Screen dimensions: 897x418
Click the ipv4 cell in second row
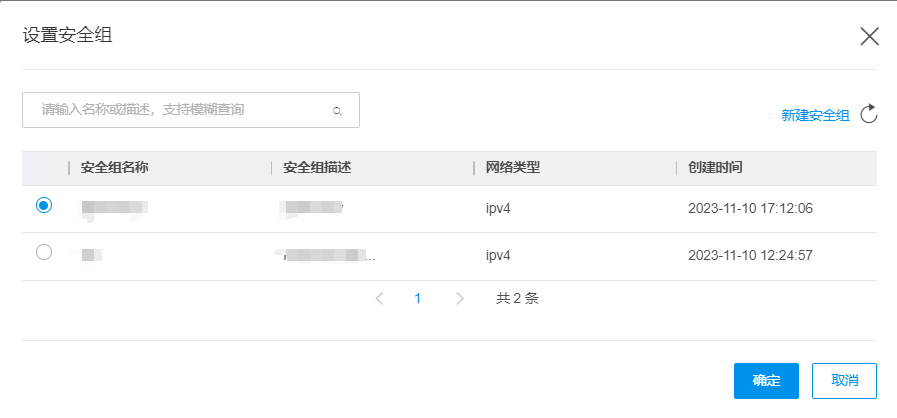point(498,255)
